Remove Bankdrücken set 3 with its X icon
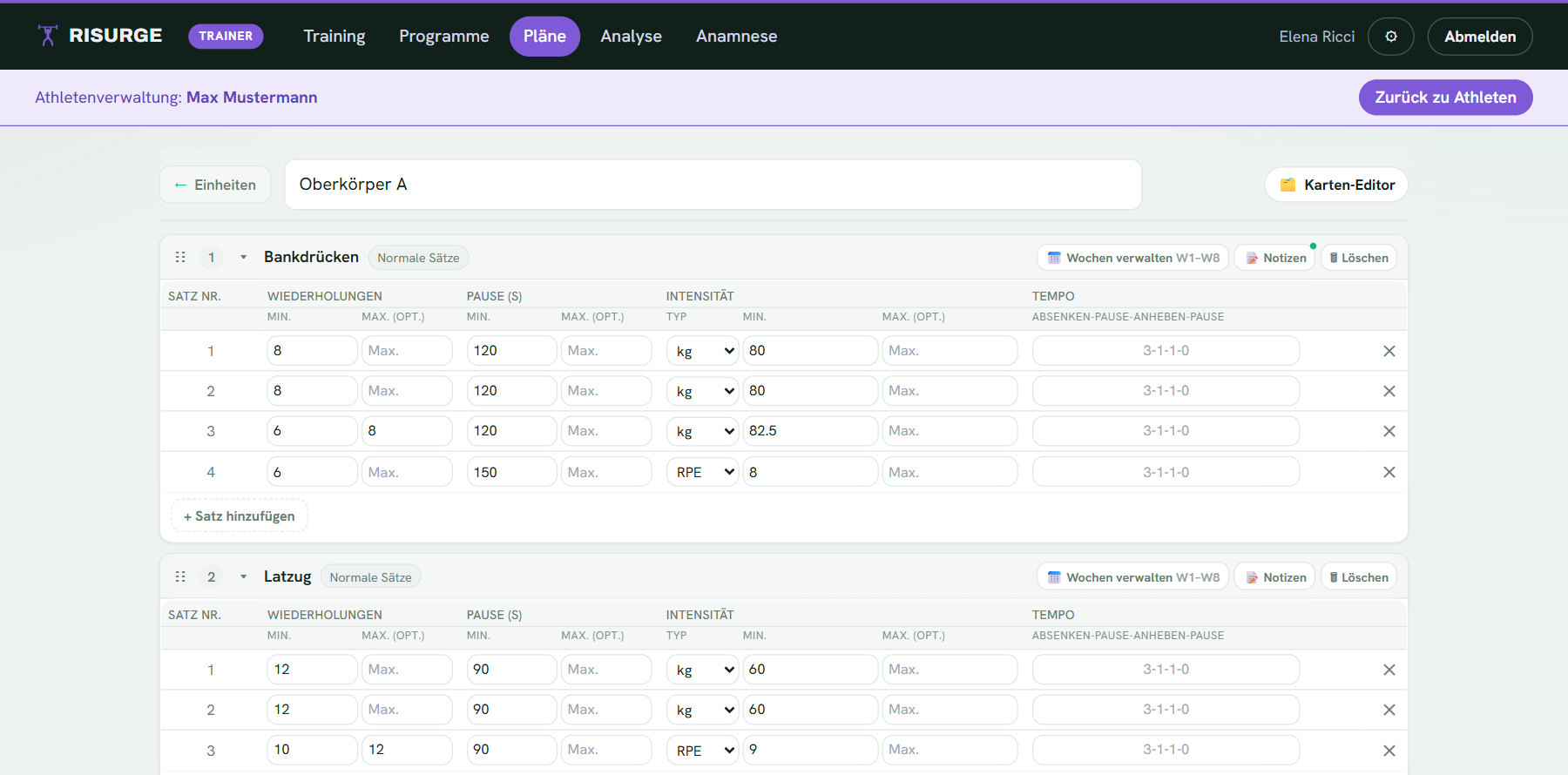This screenshot has height=775, width=1568. pyautogui.click(x=1389, y=431)
